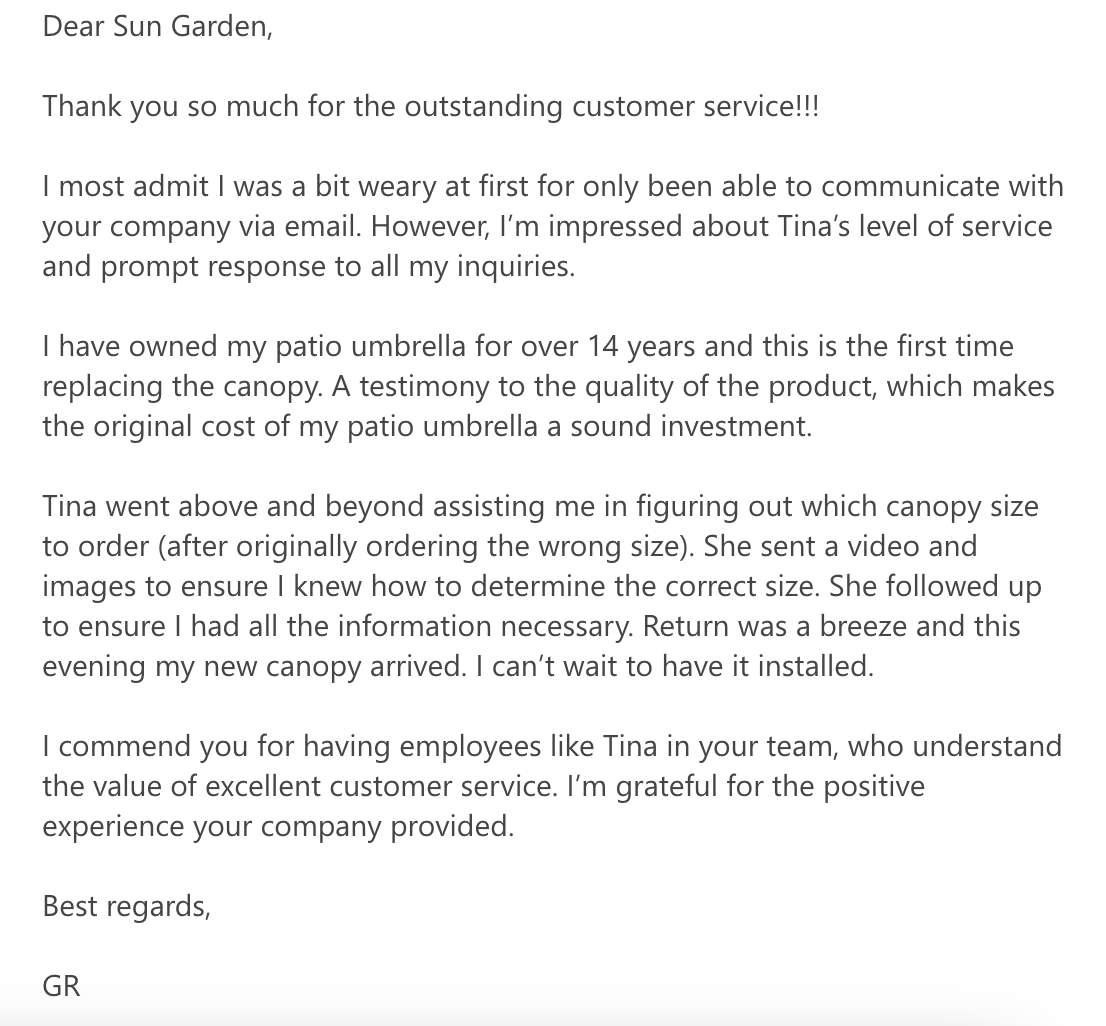1106x1026 pixels.
Task: Click 'customer service!!!' at end of thank-you line
Action: [695, 106]
